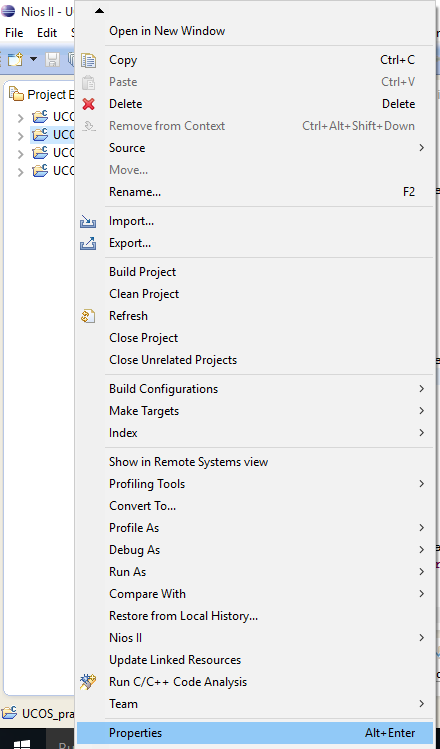The height and width of the screenshot is (749, 440).
Task: Click the Refresh icon
Action: (x=88, y=316)
